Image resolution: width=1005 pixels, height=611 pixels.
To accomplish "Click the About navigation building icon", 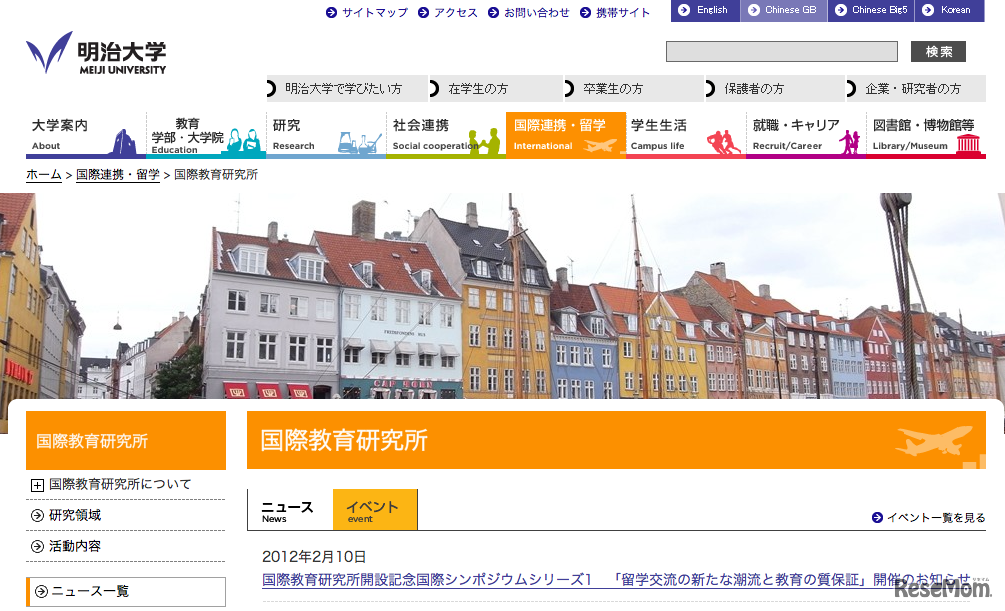I will point(126,142).
